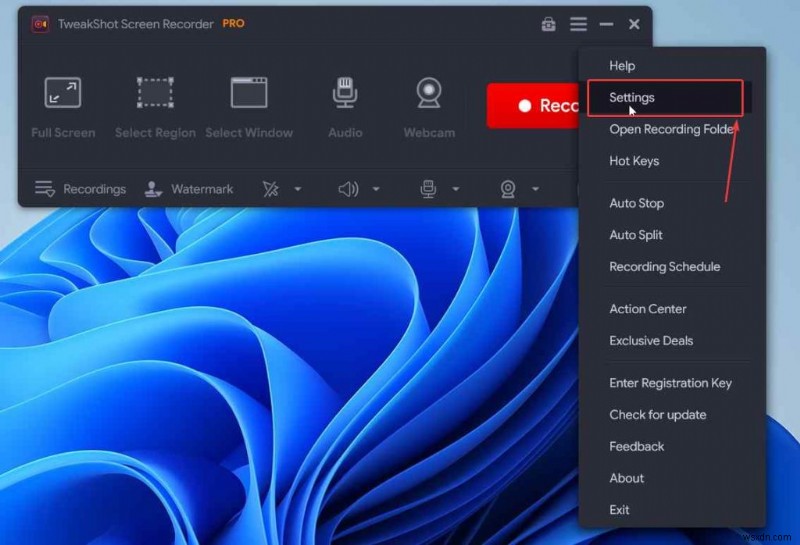The image size is (800, 545).
Task: Select Hot Keys in the menu
Action: point(634,161)
